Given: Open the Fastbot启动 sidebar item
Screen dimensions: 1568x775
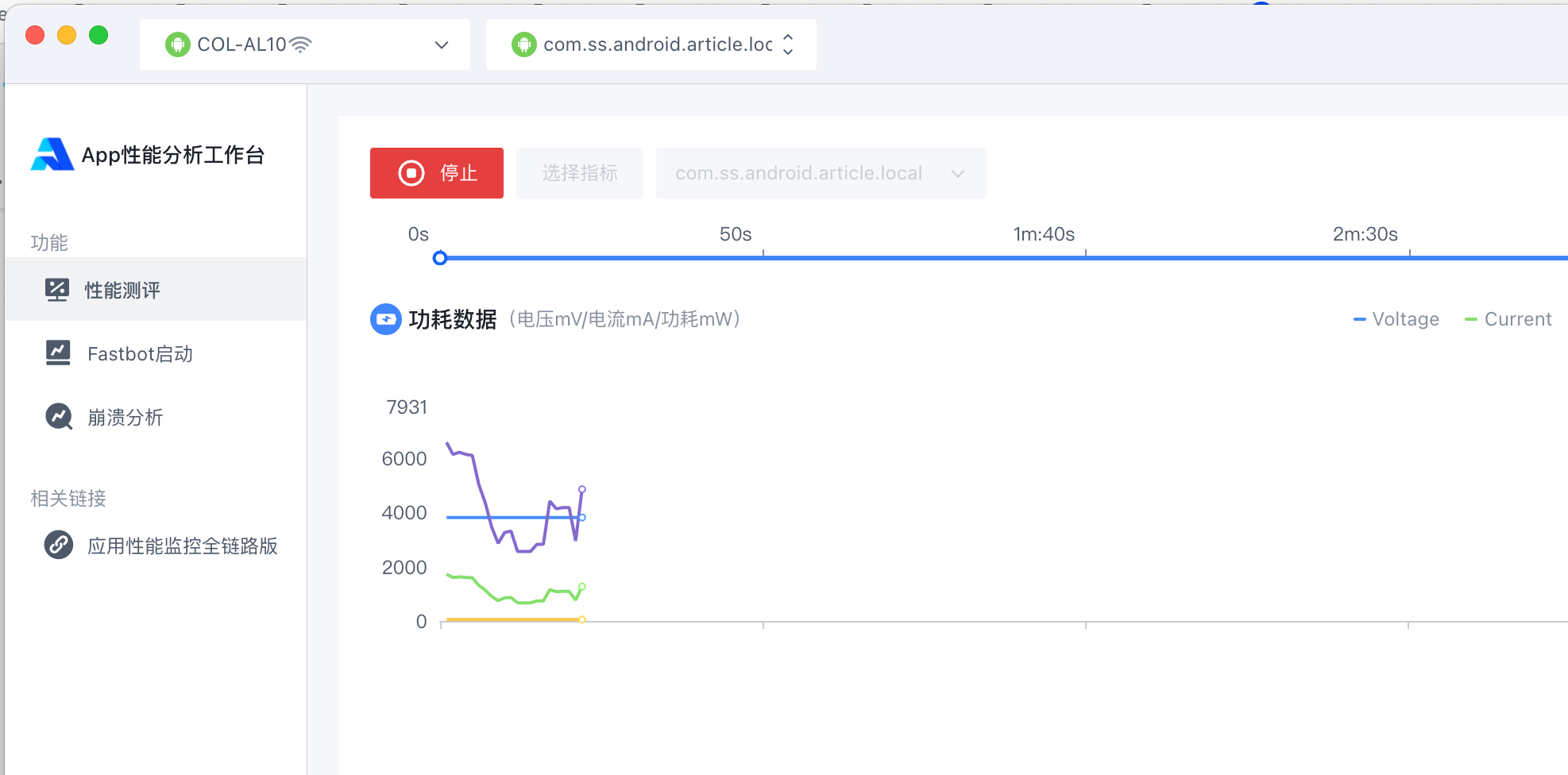Looking at the screenshot, I should [x=156, y=353].
